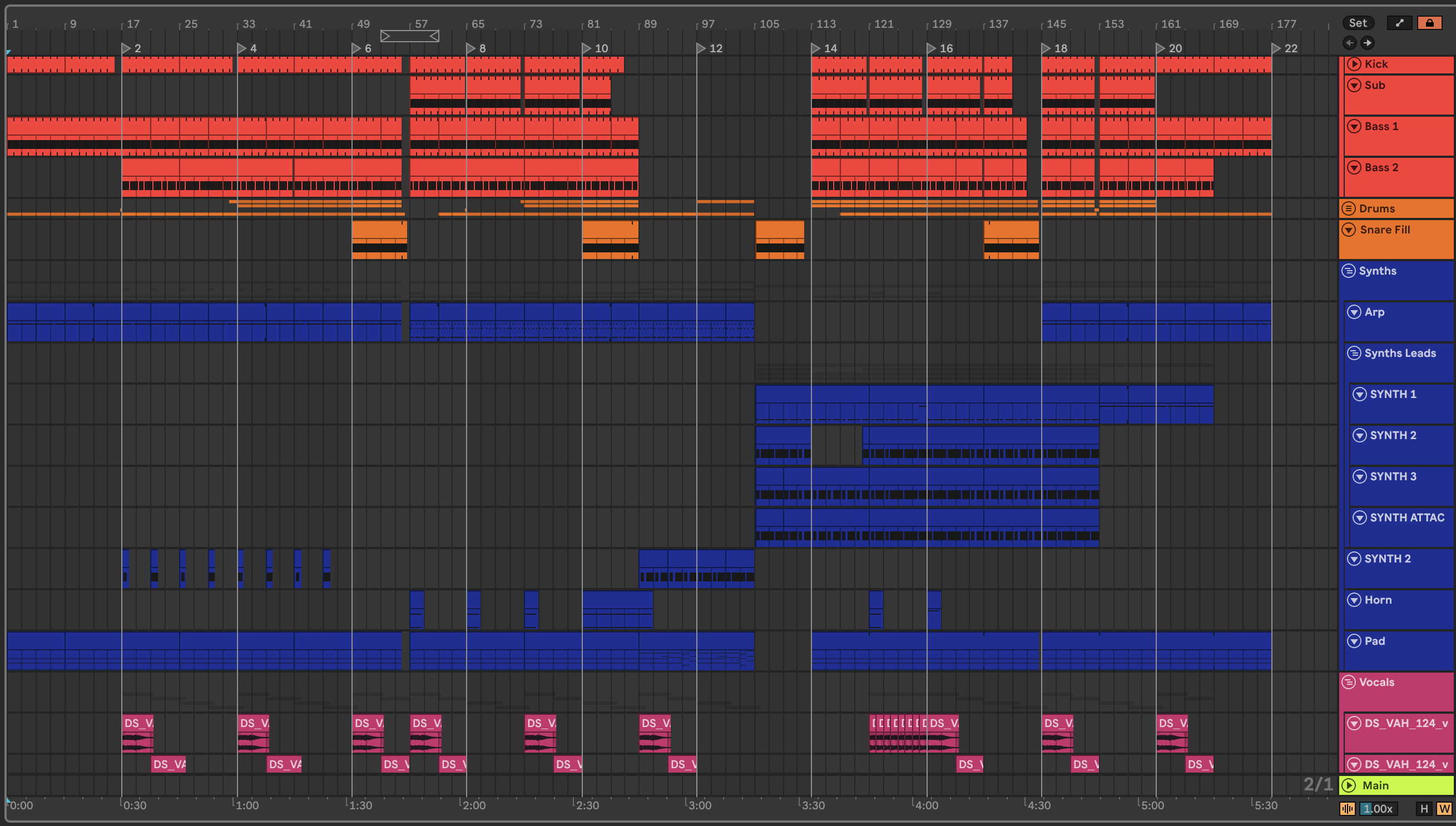Fold the Snare Fill track arrow
Viewport: 1456px width, 826px height.
(x=1349, y=230)
